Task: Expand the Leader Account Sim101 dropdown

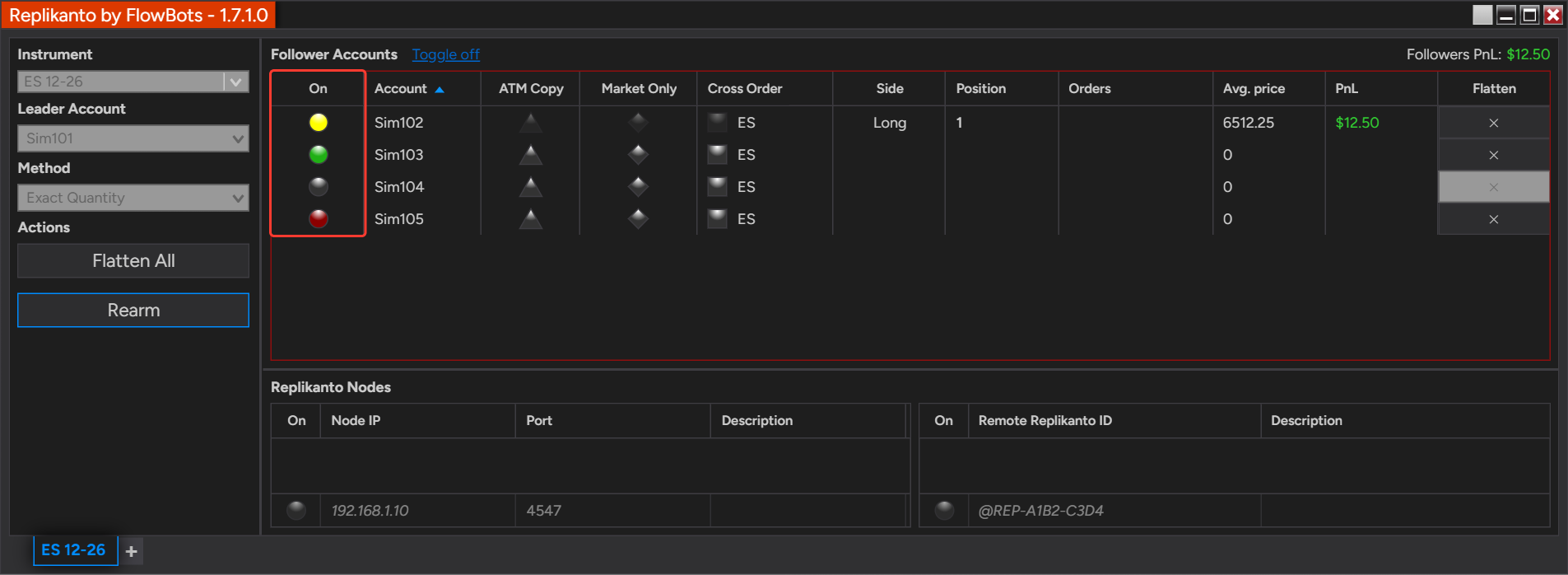Action: [133, 138]
